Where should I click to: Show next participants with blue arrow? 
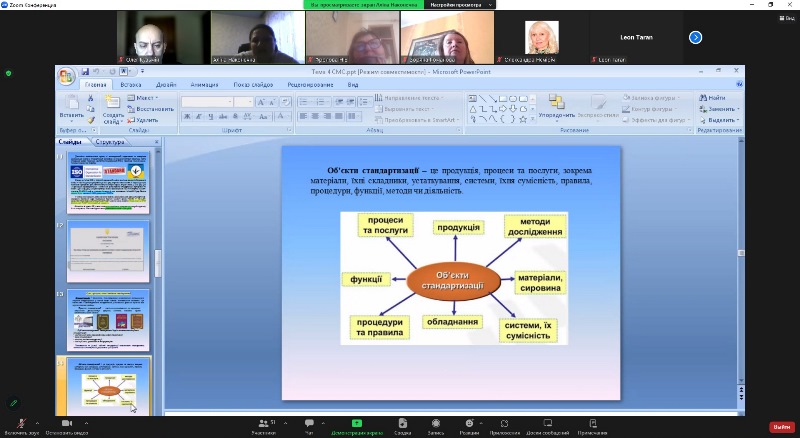(695, 37)
